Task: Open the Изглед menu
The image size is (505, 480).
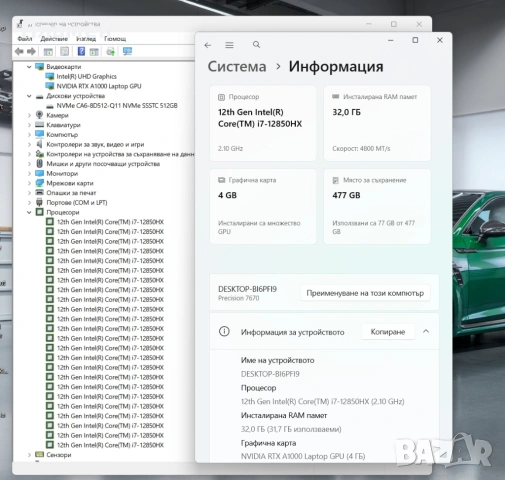Action: tap(86, 39)
